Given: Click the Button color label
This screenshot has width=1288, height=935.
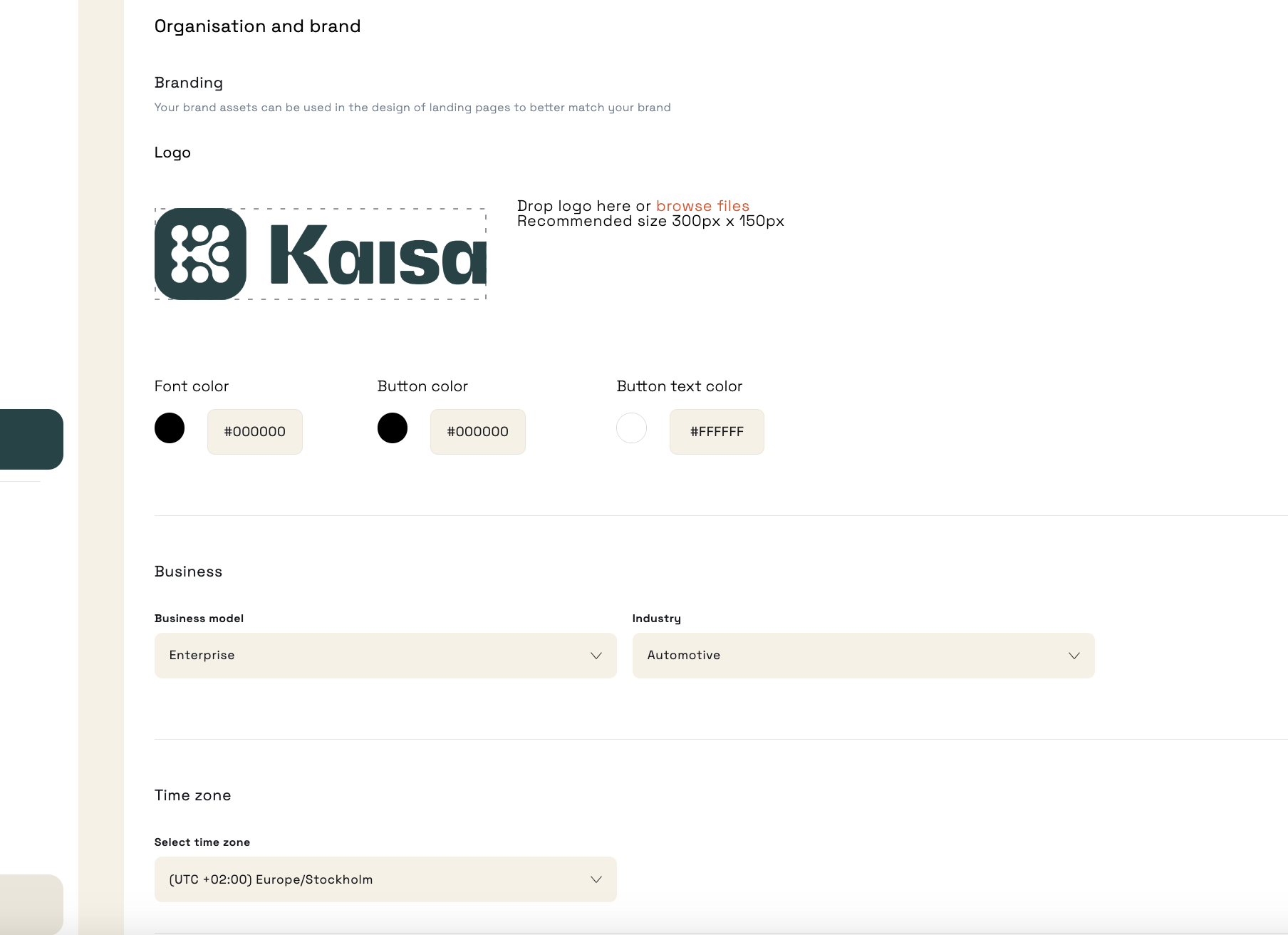Looking at the screenshot, I should pyautogui.click(x=422, y=386).
